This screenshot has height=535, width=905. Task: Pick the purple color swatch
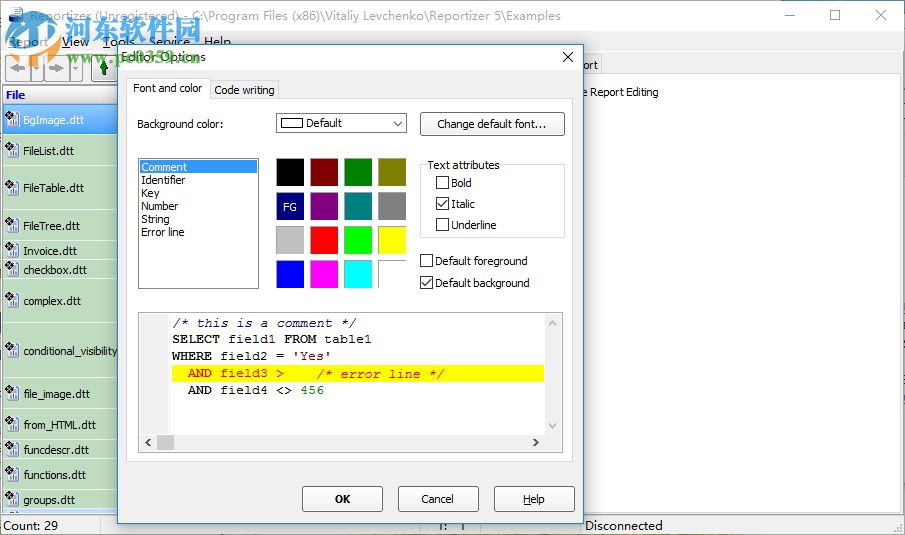coord(324,206)
